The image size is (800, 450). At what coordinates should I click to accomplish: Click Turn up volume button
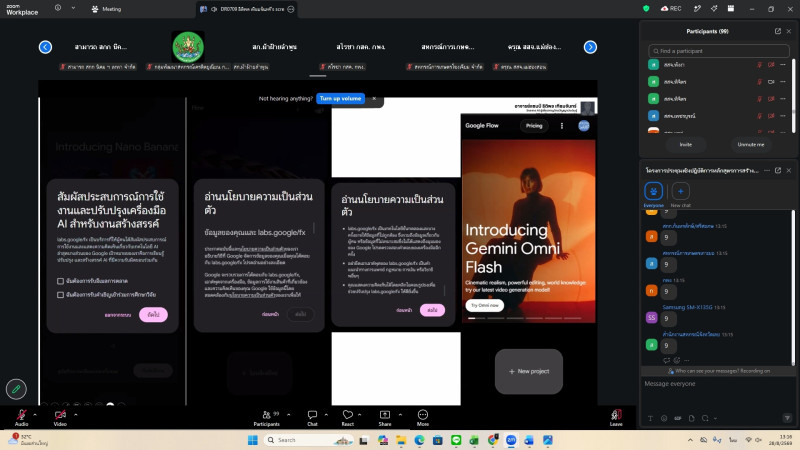point(340,98)
